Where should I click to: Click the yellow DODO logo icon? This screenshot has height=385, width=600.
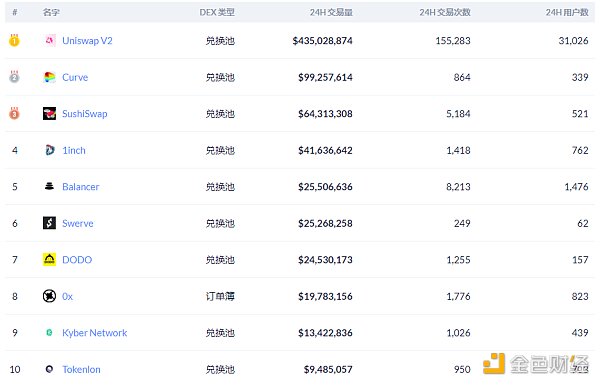click(x=49, y=259)
